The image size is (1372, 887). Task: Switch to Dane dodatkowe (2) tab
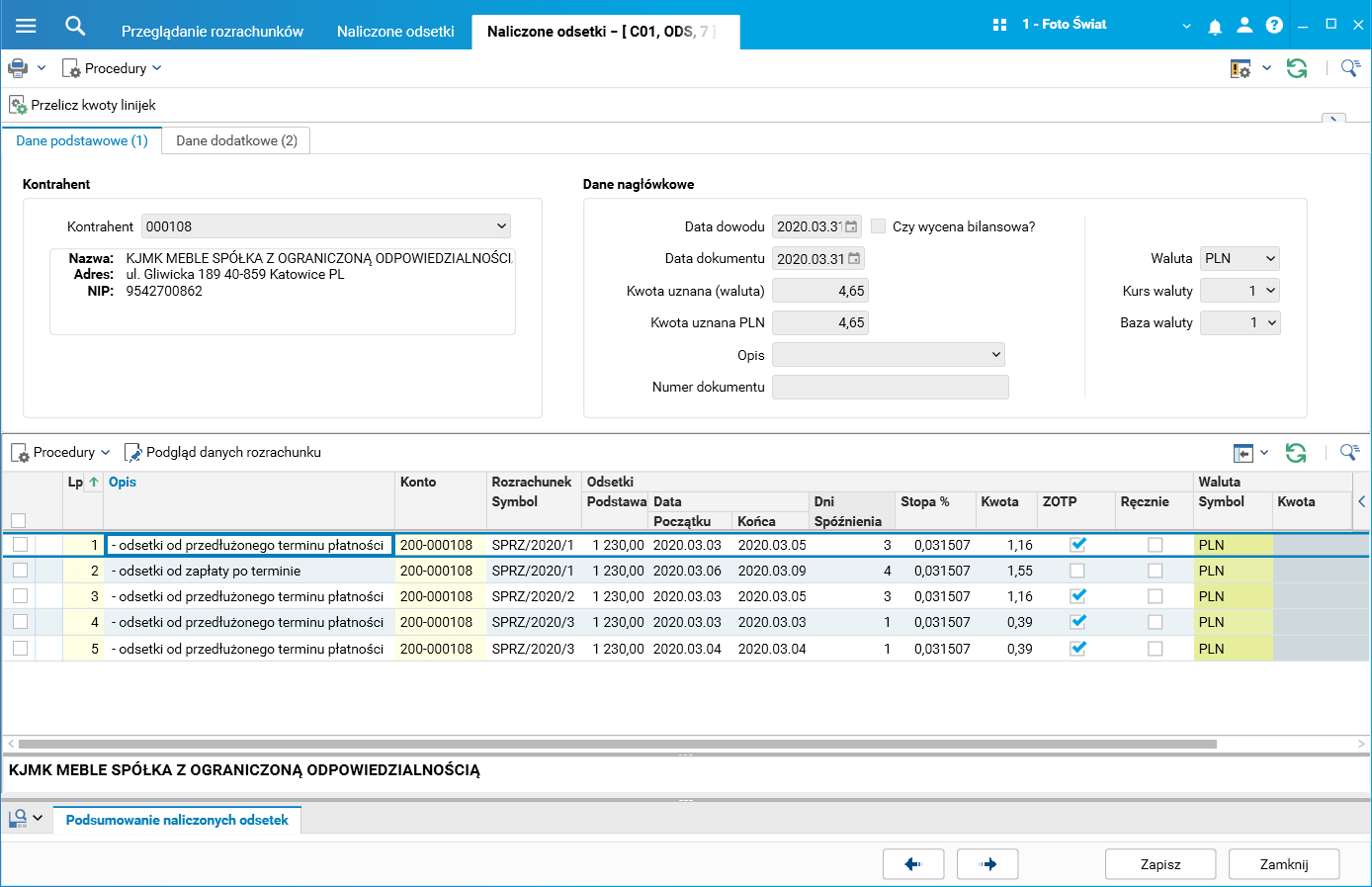pos(236,140)
